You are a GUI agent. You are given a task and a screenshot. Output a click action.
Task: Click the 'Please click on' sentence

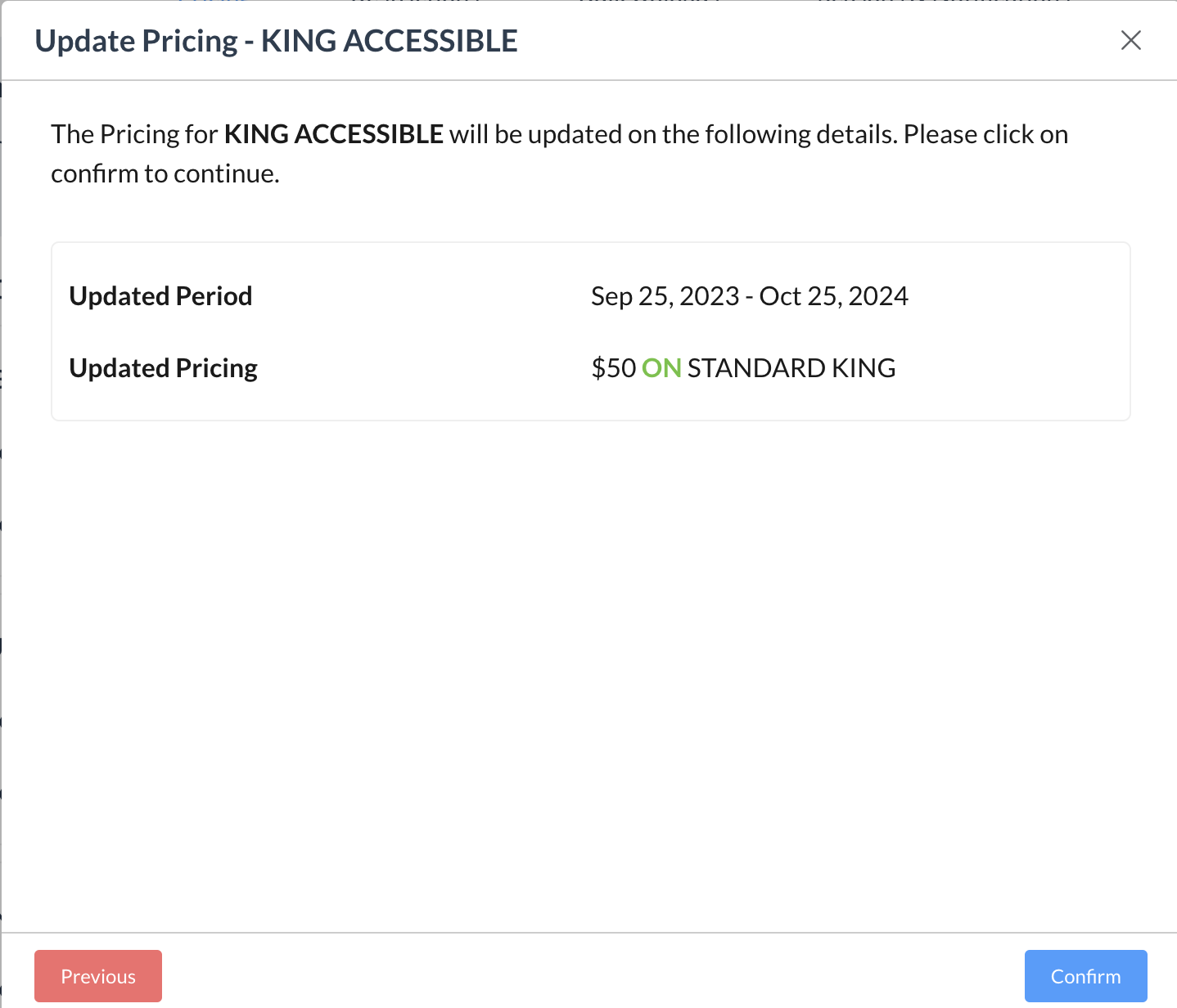point(985,134)
